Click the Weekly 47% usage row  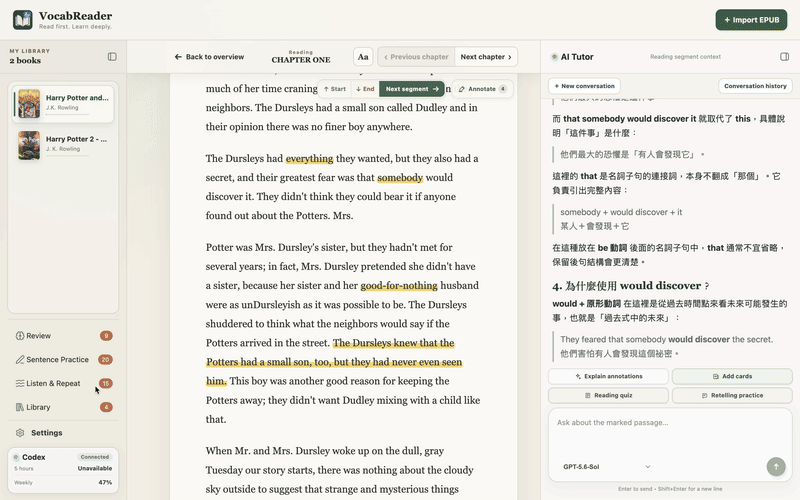pos(63,482)
